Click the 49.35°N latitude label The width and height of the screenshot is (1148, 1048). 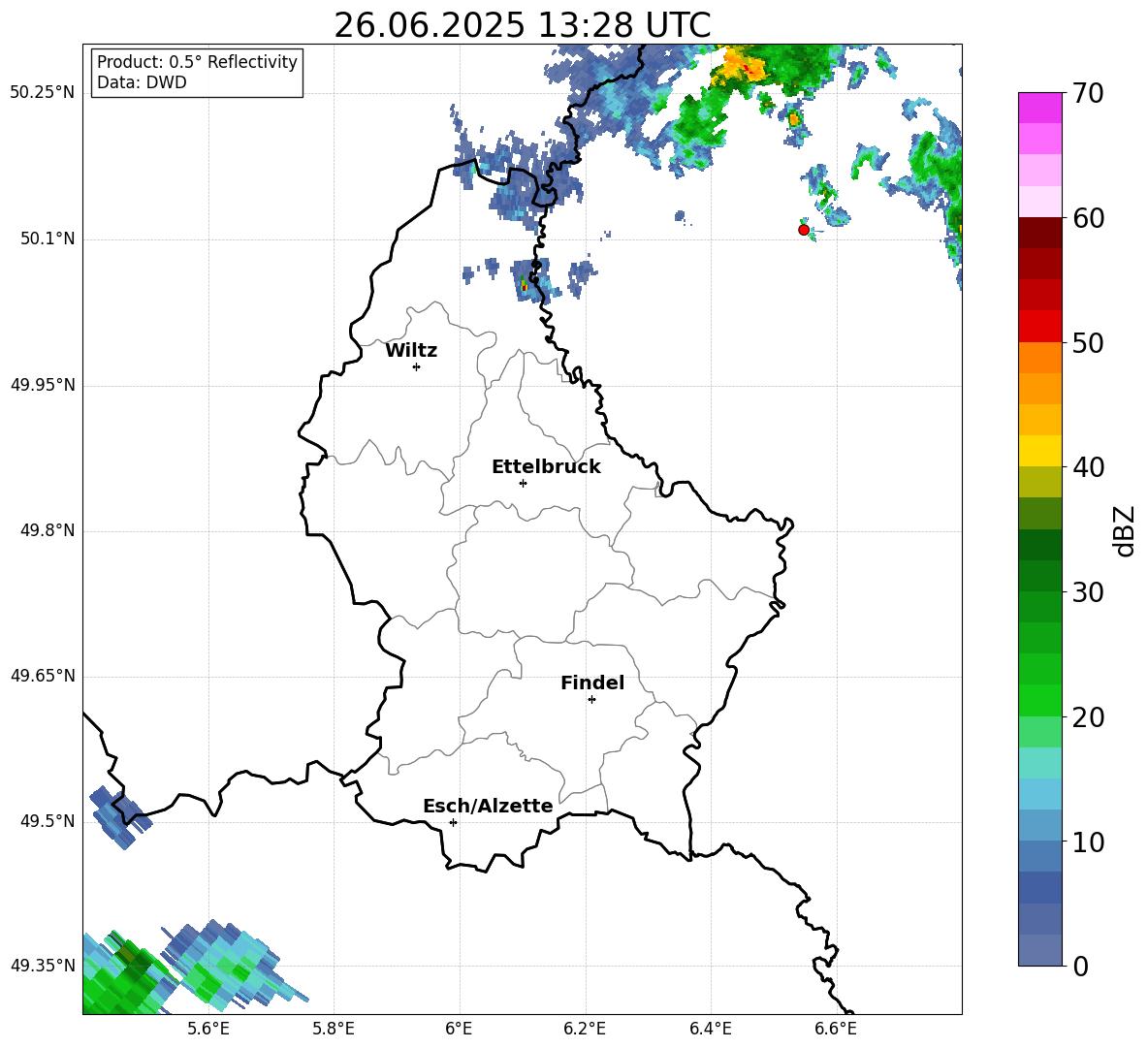[43, 966]
